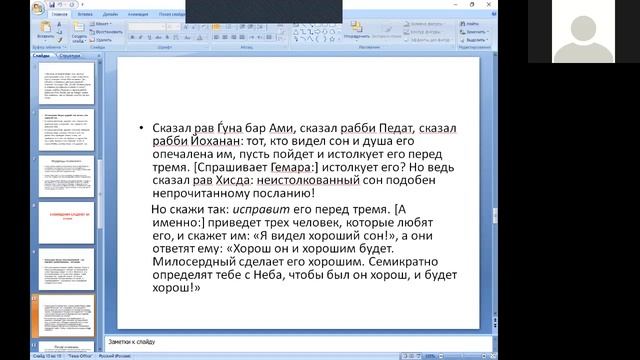Click the Copy icon in clipboard group
The image size is (640, 360).
[60, 32]
